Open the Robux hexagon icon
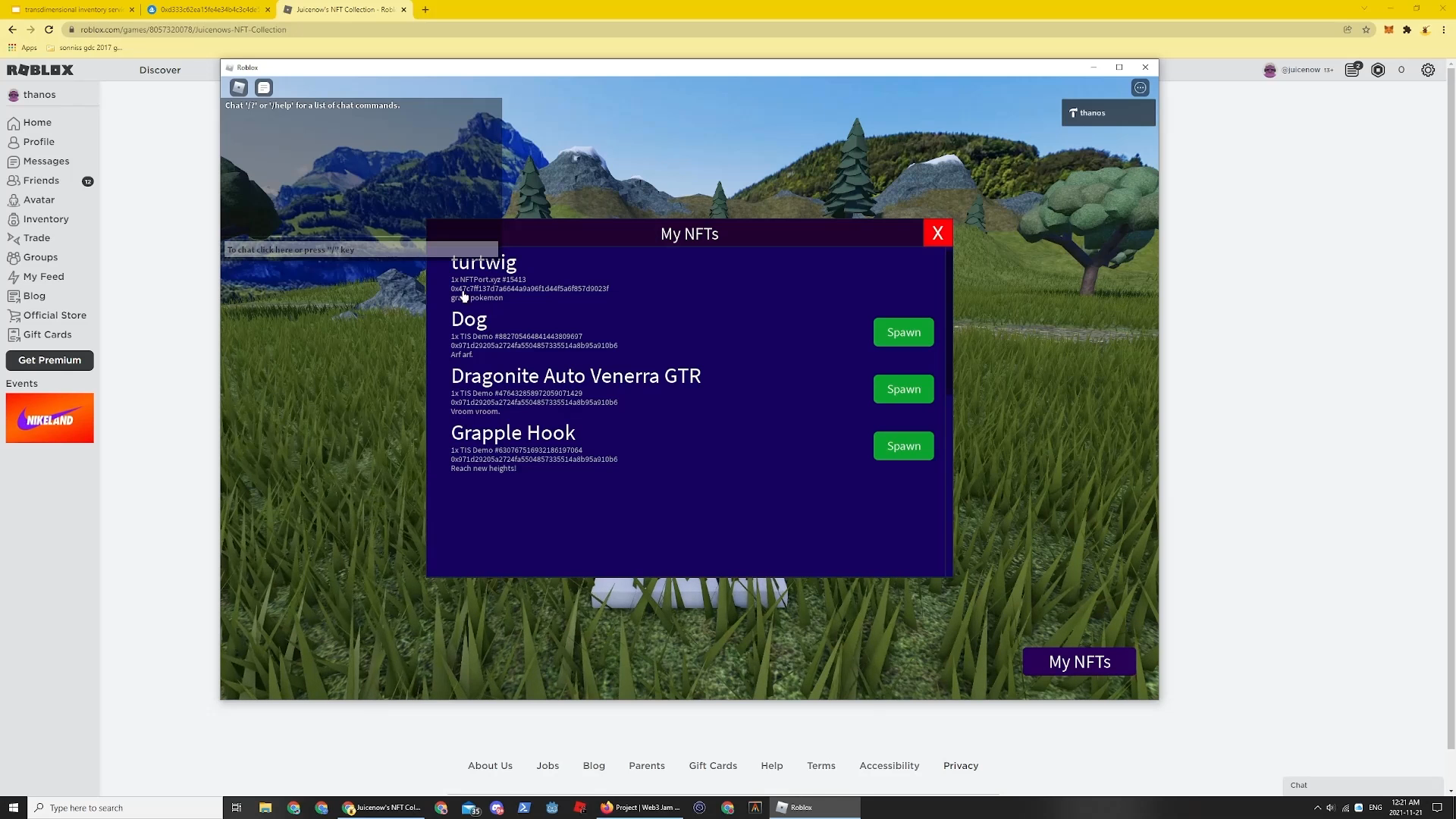1456x819 pixels. pyautogui.click(x=1378, y=70)
